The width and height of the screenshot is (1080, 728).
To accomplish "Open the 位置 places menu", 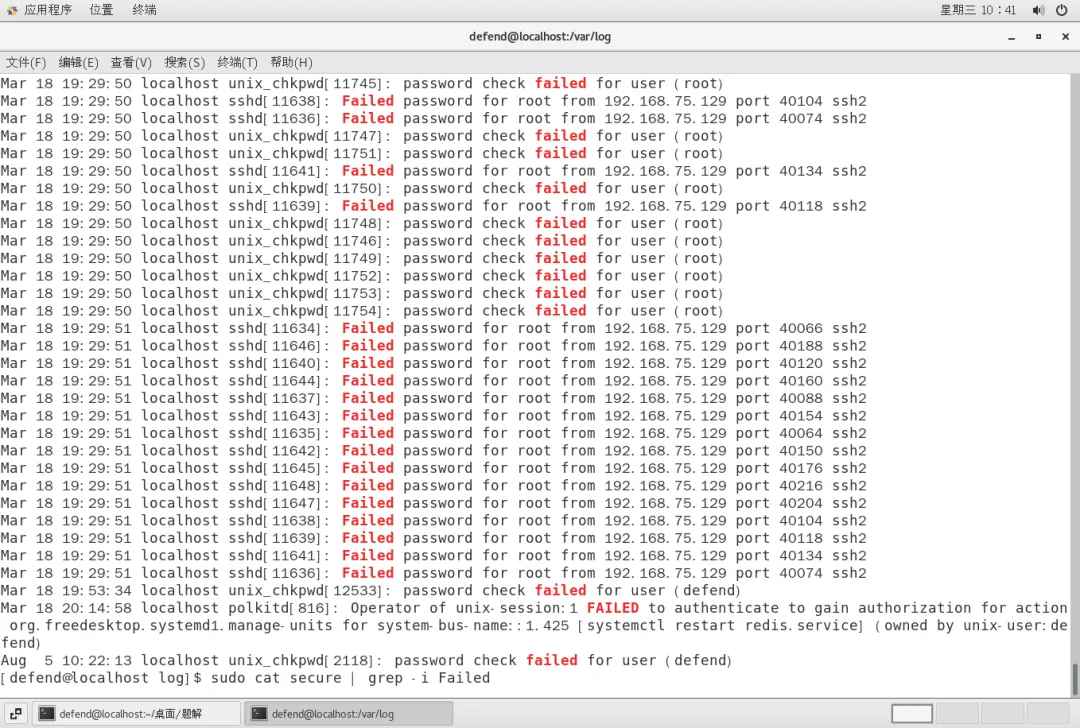I will 101,10.
